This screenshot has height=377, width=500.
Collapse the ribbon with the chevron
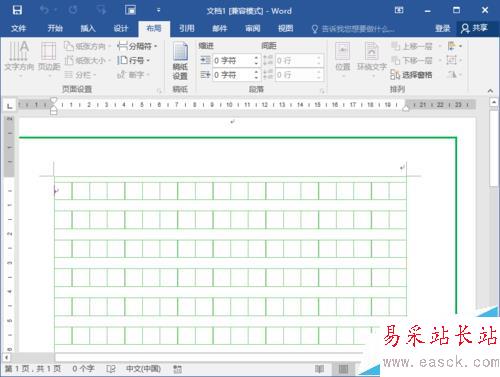click(490, 90)
